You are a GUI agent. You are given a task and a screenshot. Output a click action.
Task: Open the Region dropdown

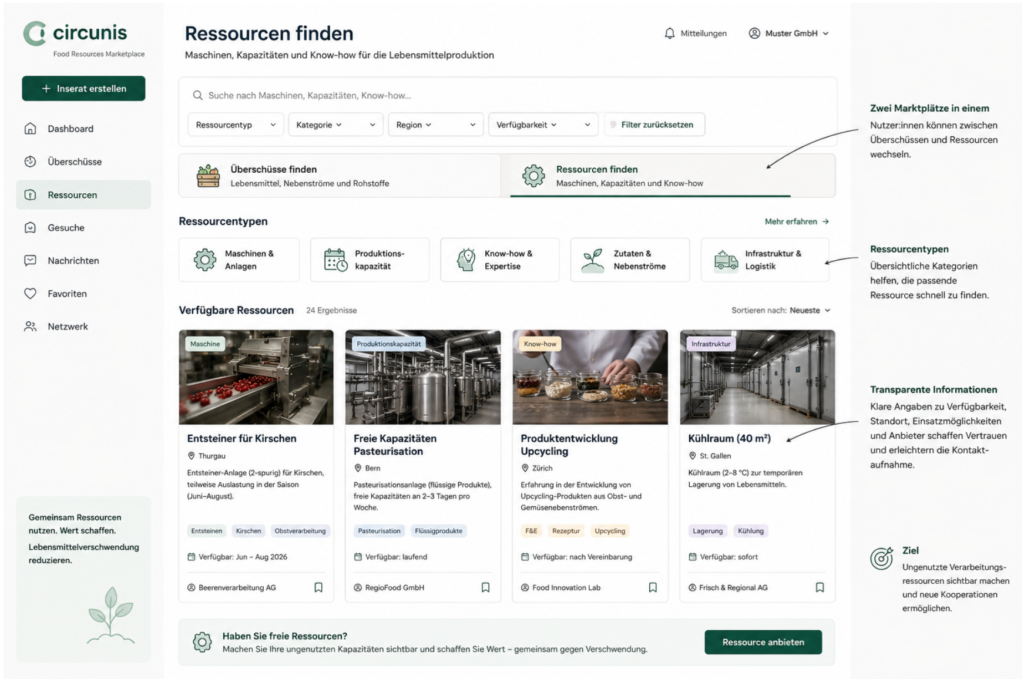(x=436, y=125)
